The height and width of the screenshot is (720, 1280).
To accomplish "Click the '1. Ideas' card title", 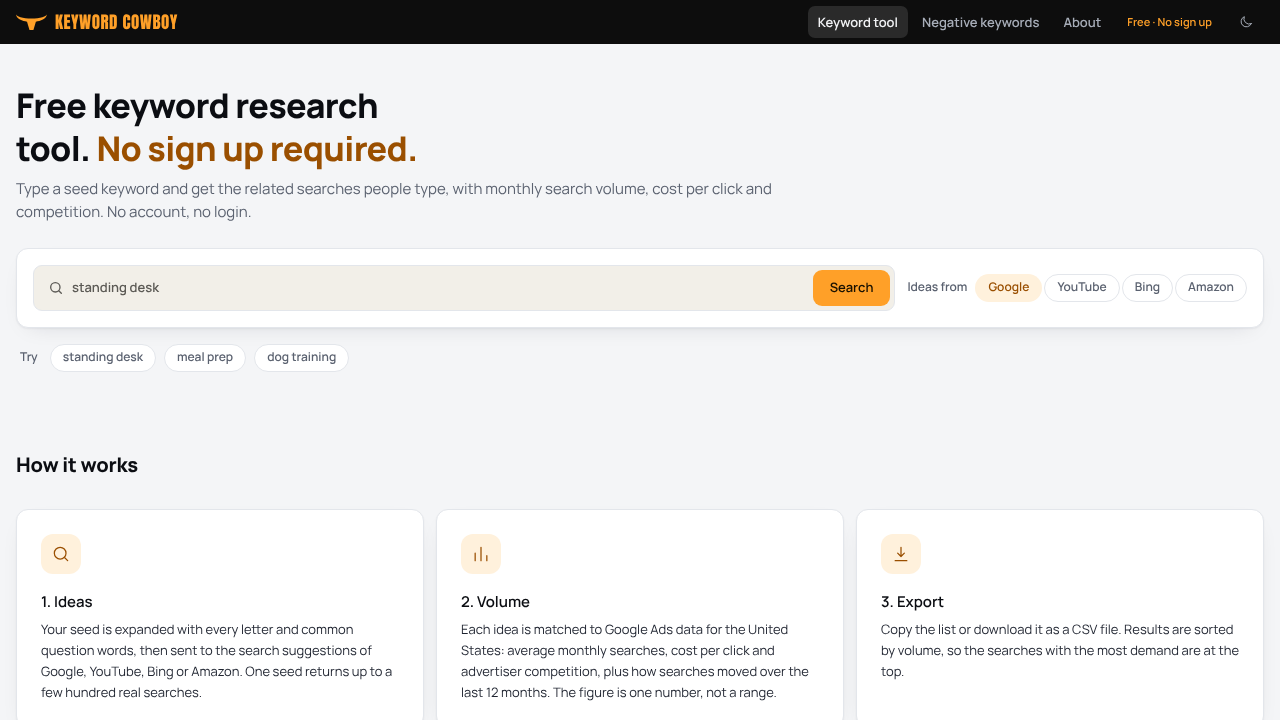I will tap(67, 602).
